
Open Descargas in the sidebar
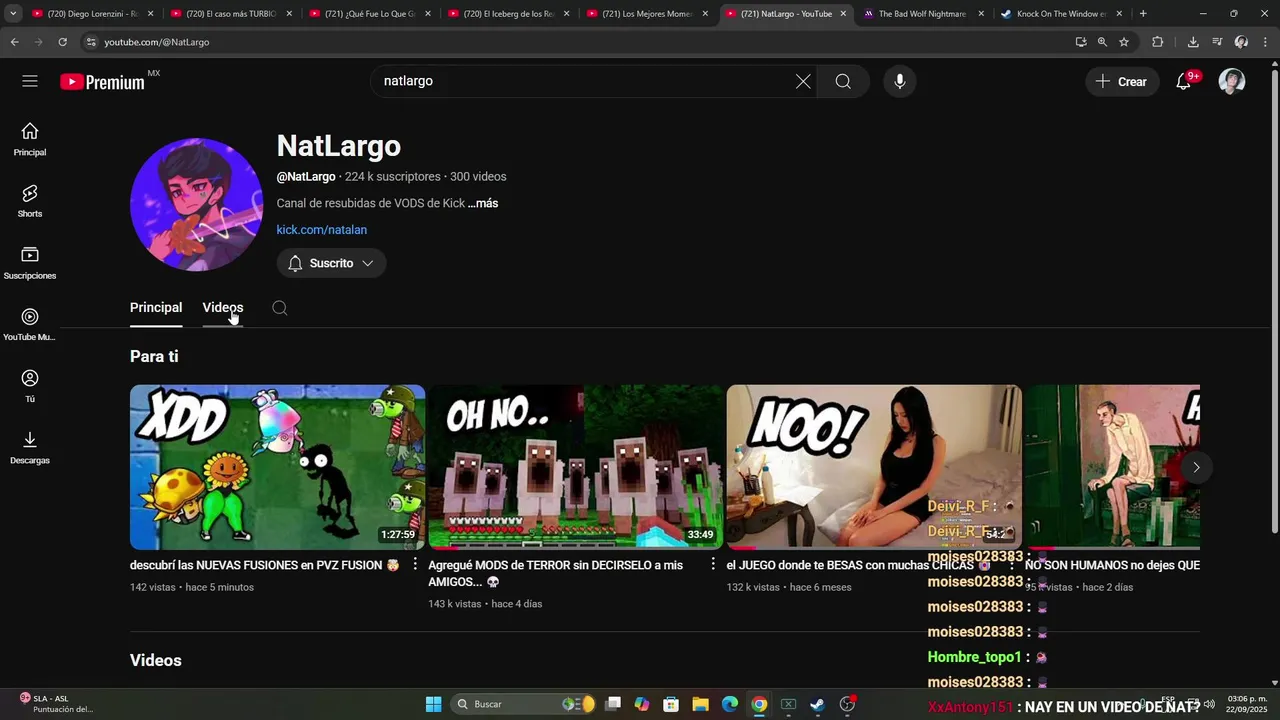pyautogui.click(x=30, y=448)
